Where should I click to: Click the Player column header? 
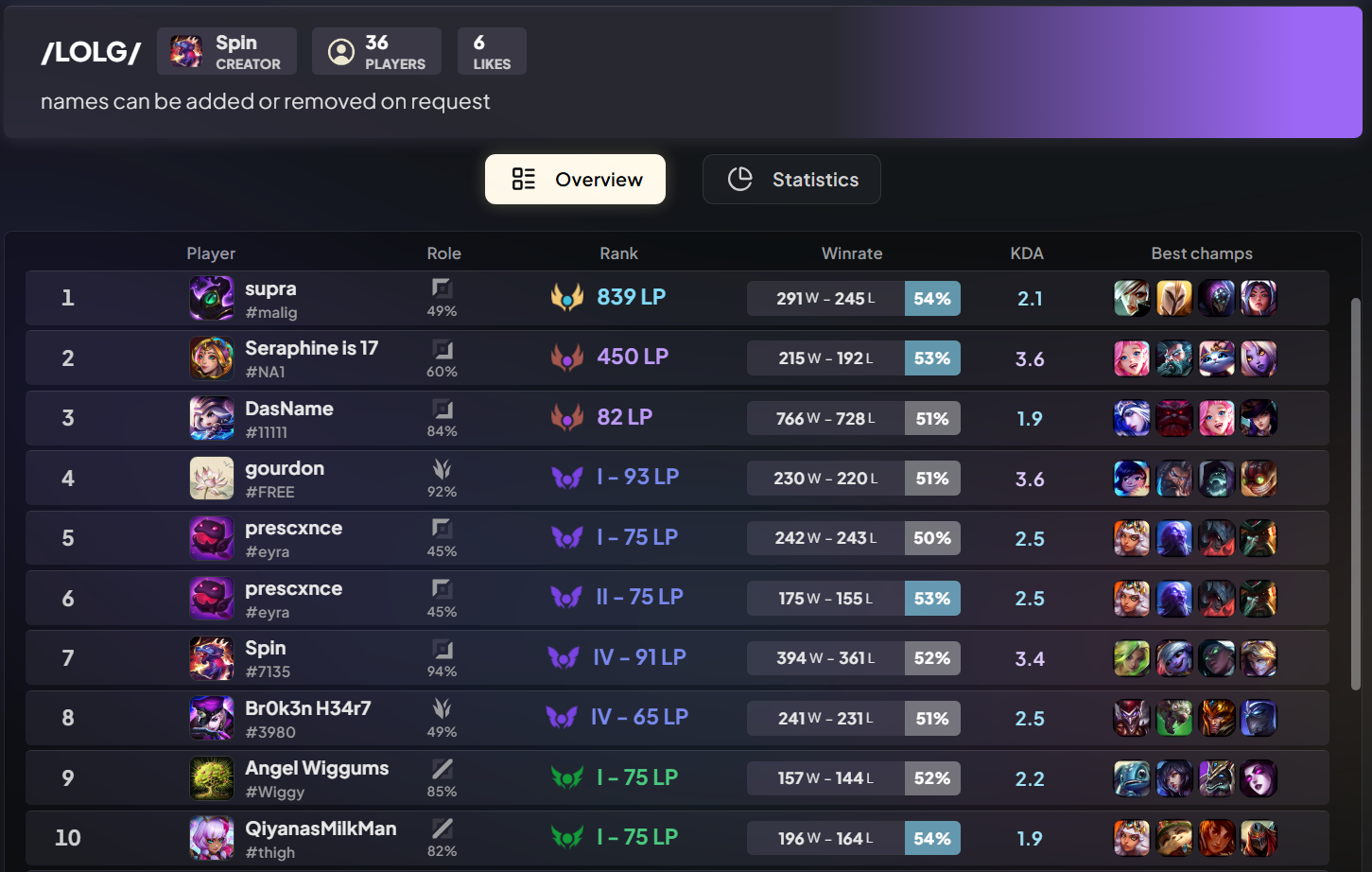pos(211,253)
